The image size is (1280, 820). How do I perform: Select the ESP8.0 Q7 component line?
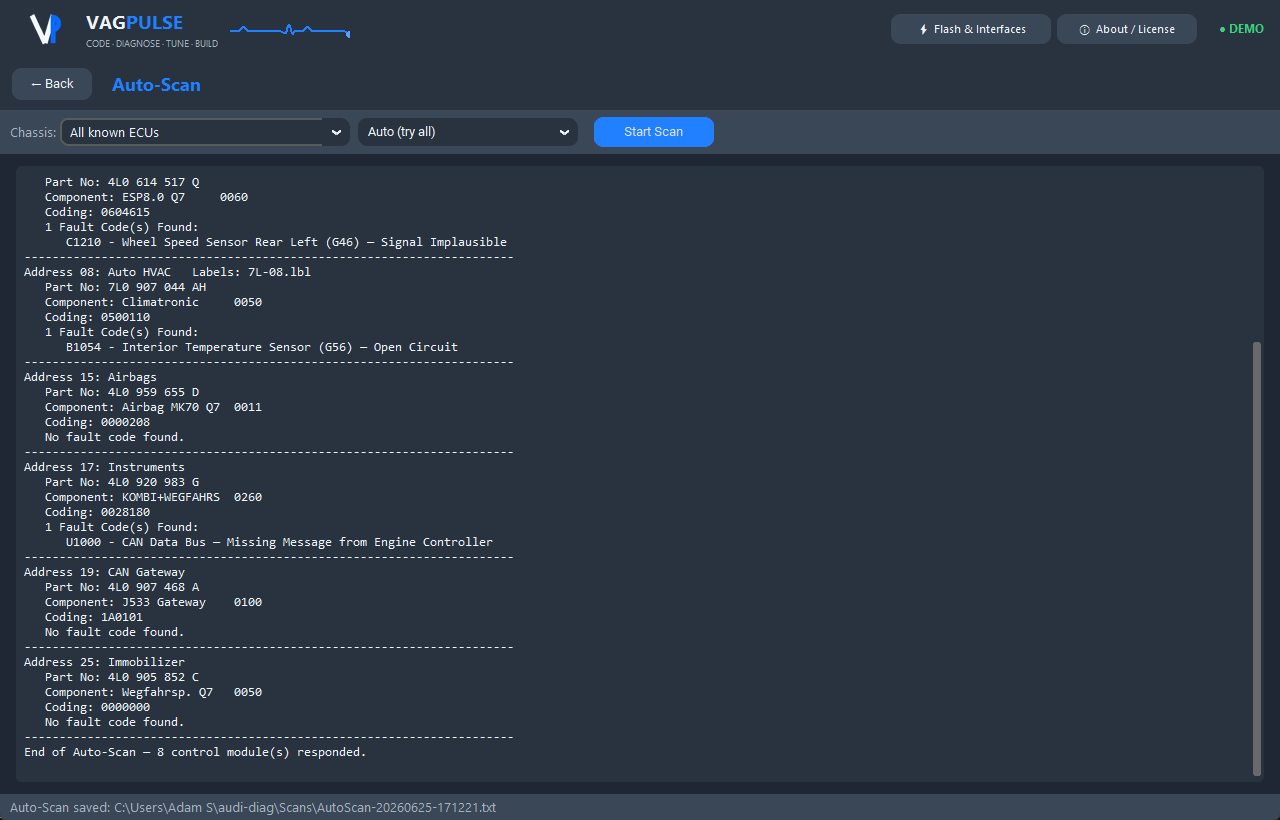146,197
